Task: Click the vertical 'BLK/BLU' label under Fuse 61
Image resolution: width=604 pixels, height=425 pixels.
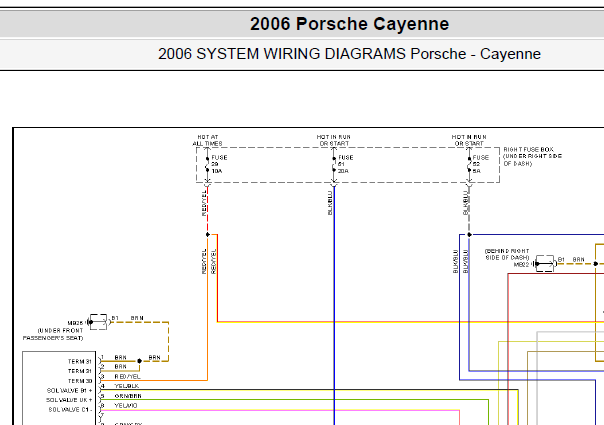Action: tap(330, 203)
